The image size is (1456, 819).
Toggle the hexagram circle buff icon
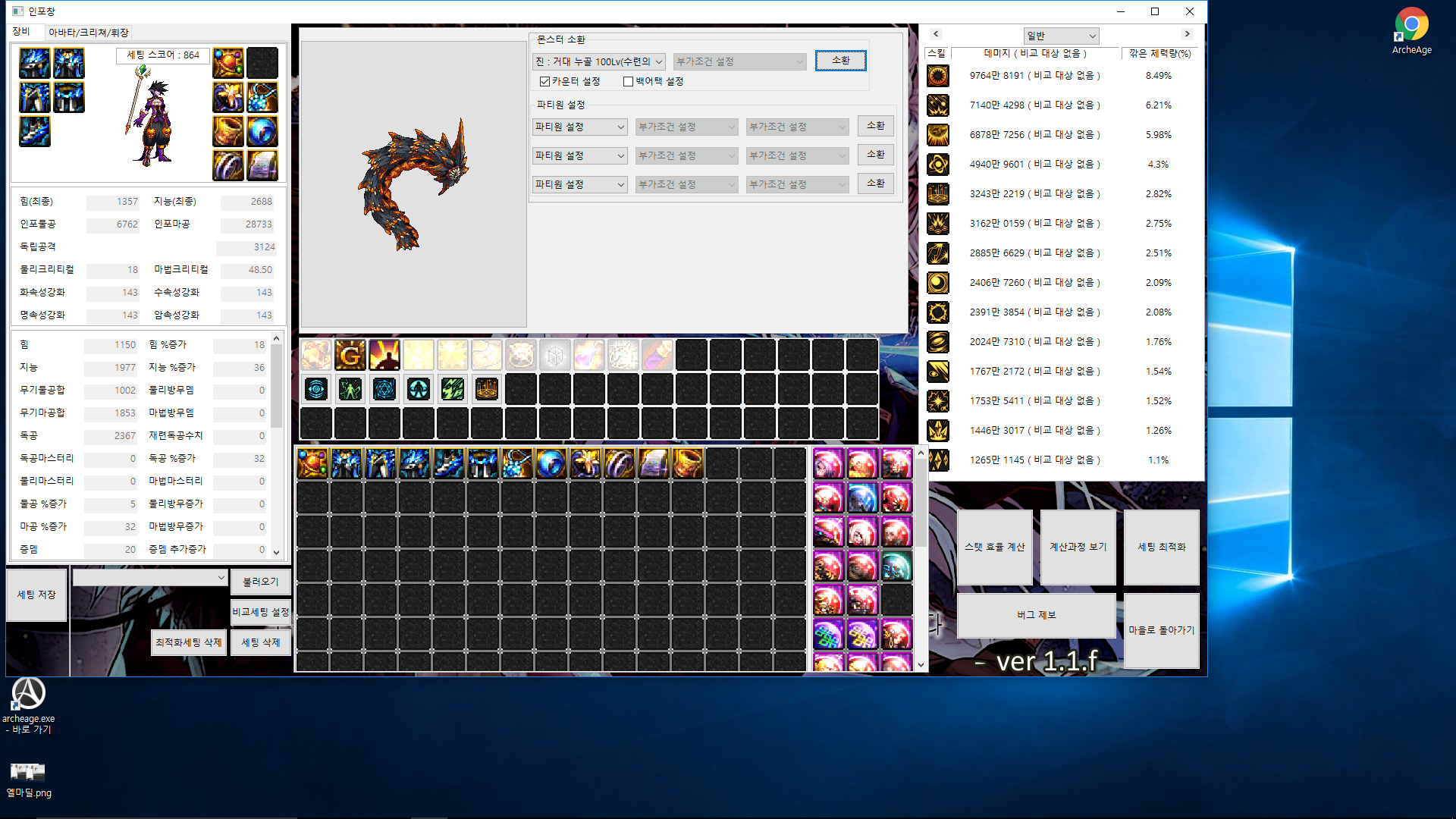384,389
